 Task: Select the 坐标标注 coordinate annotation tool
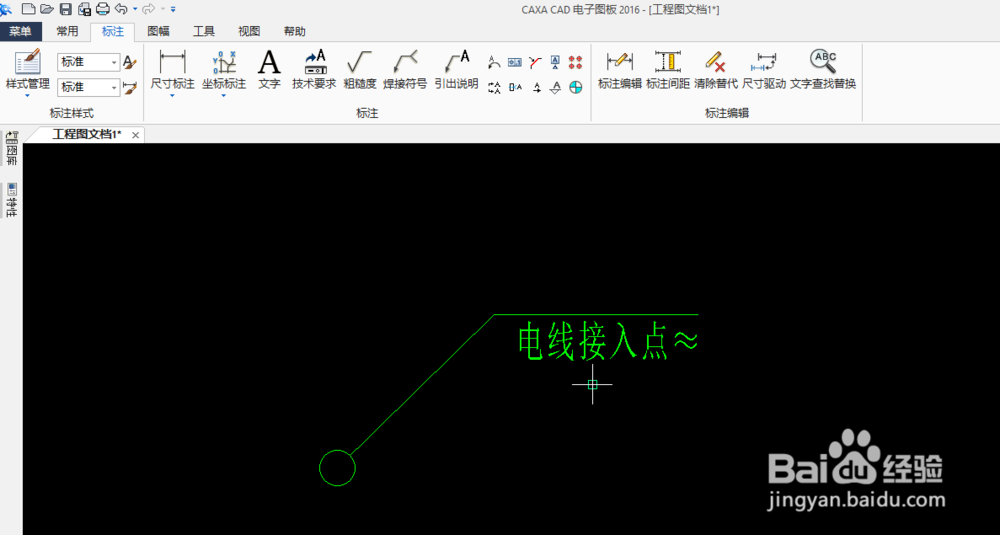pos(224,70)
